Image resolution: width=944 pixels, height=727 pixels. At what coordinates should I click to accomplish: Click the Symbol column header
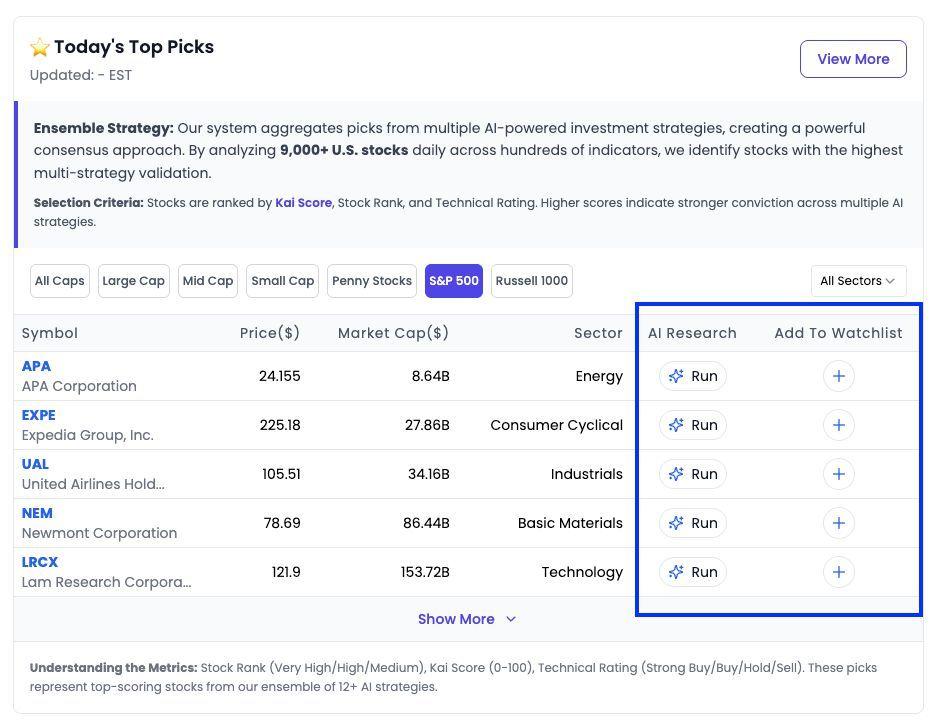[50, 333]
